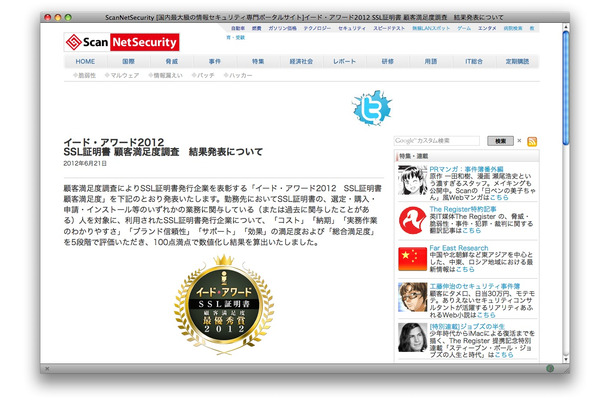Click the scrollbar up arrow

coord(566,27)
